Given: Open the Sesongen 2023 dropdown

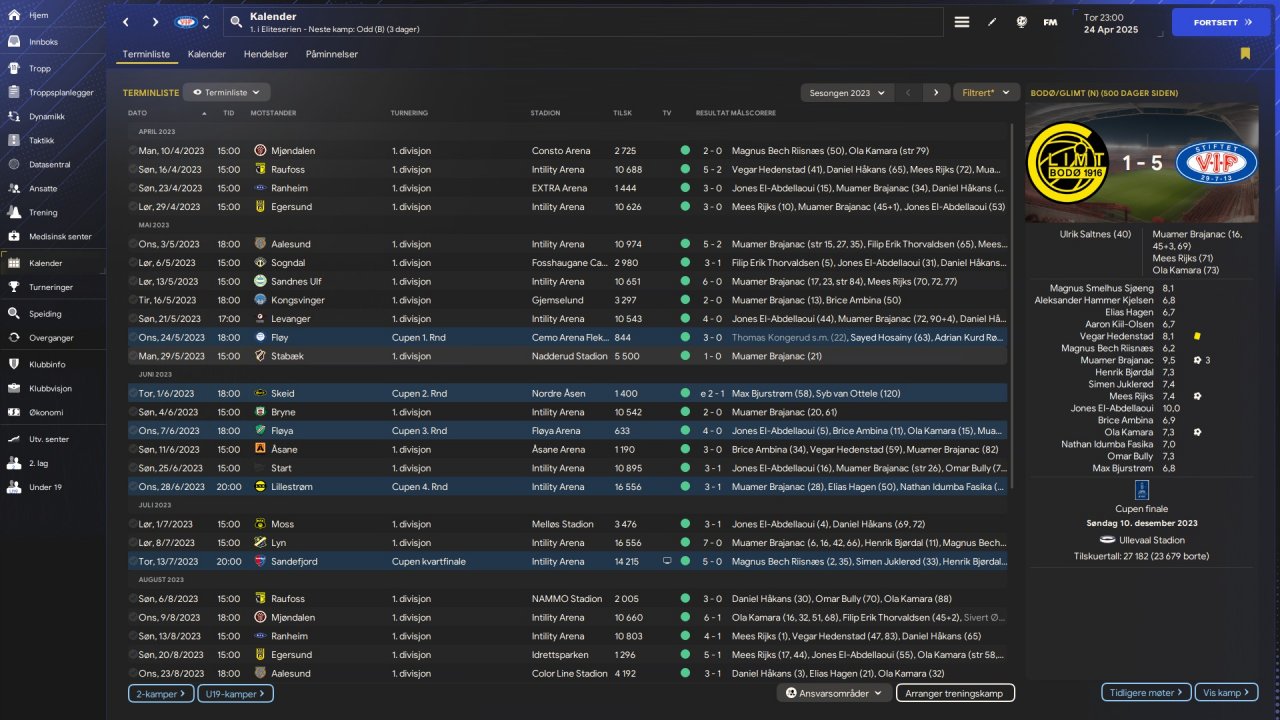Looking at the screenshot, I should (x=845, y=93).
